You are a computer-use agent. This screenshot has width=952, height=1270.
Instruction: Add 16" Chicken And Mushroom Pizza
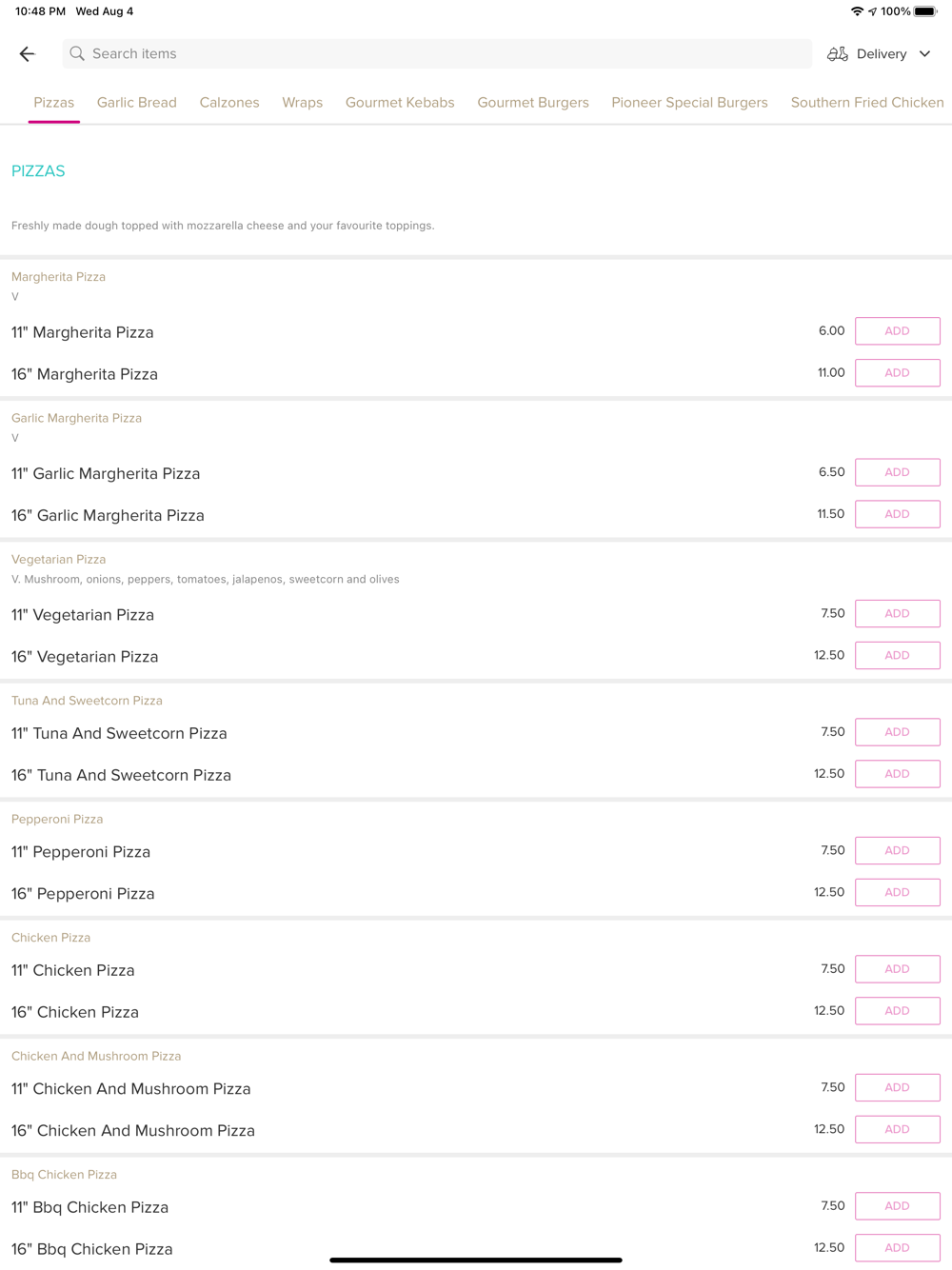coord(897,1129)
